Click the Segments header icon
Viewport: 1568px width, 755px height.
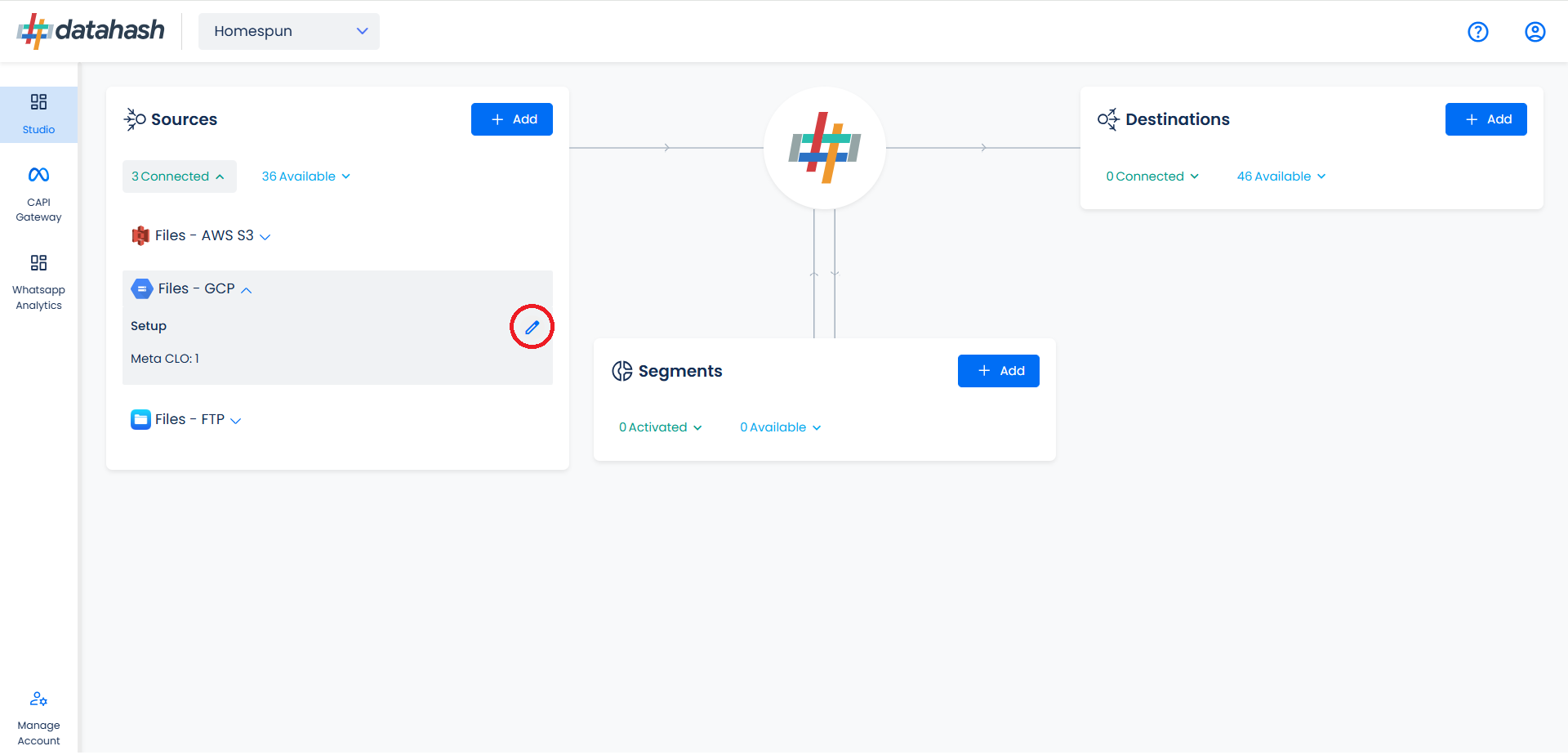pos(622,371)
